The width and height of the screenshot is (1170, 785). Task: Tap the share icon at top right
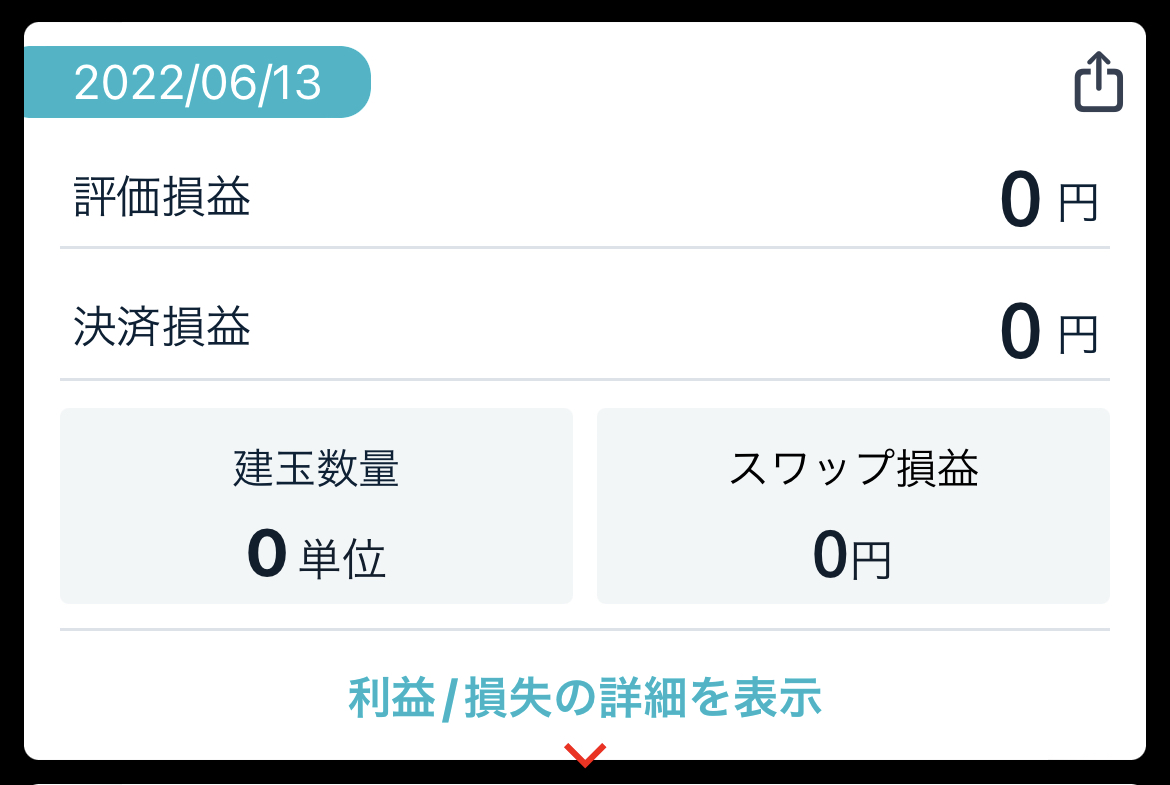[x=1098, y=81]
